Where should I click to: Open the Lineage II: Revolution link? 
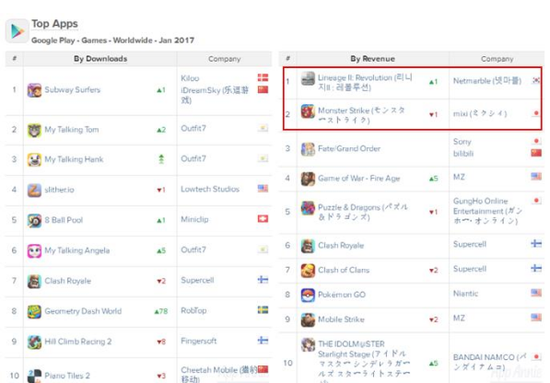(365, 82)
